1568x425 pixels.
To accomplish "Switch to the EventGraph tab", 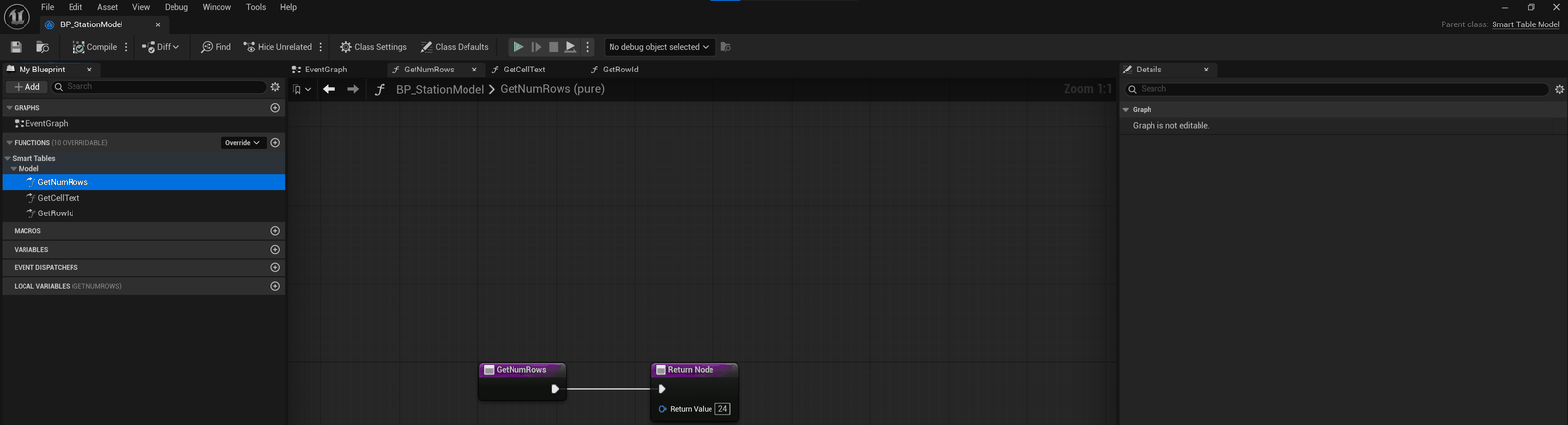I will point(325,70).
